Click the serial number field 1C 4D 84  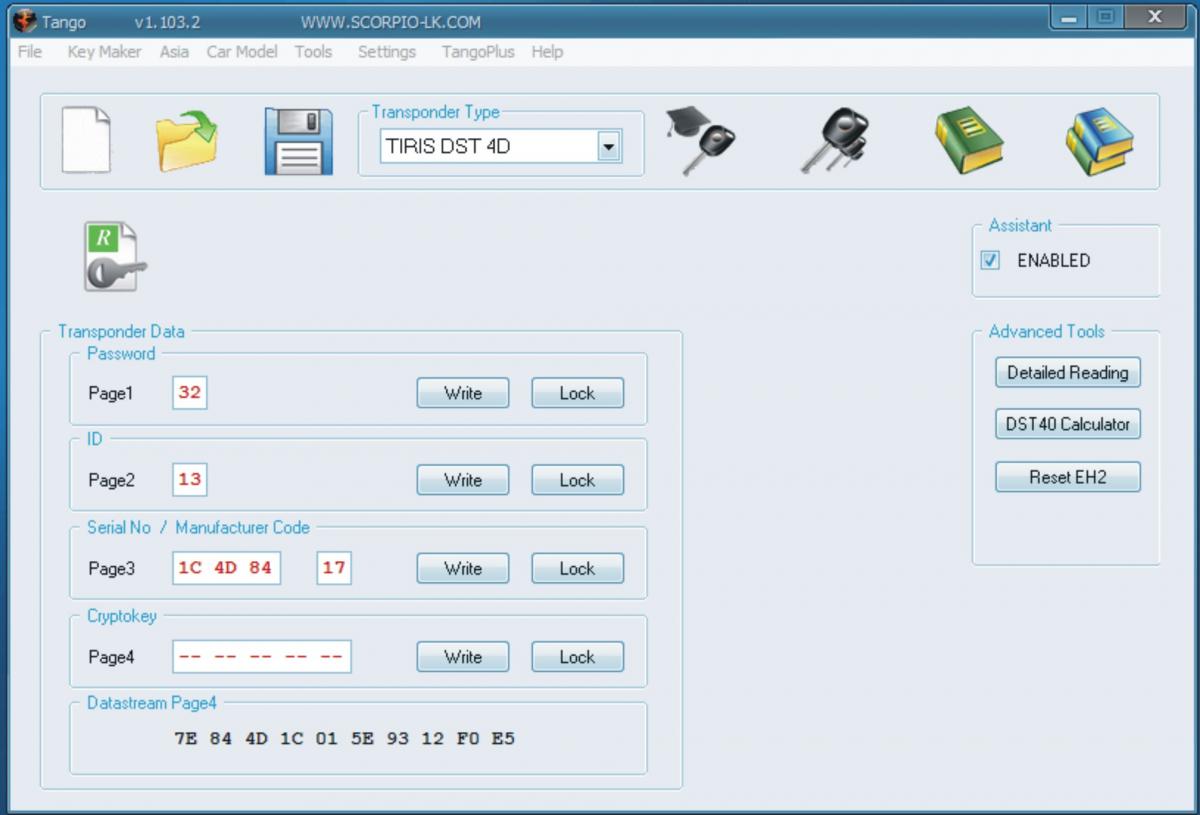[226, 568]
